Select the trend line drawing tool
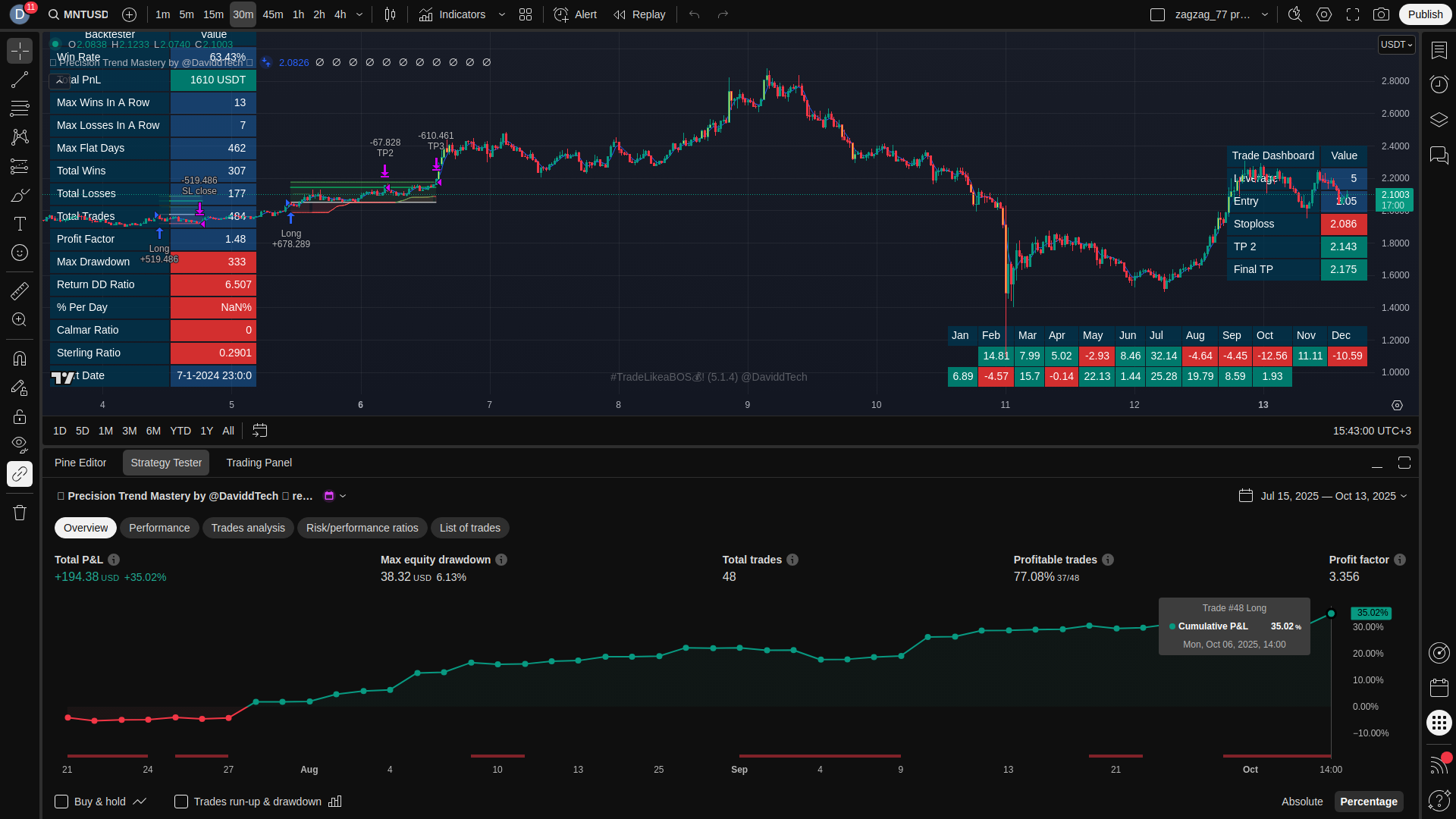1456x819 pixels. click(20, 80)
